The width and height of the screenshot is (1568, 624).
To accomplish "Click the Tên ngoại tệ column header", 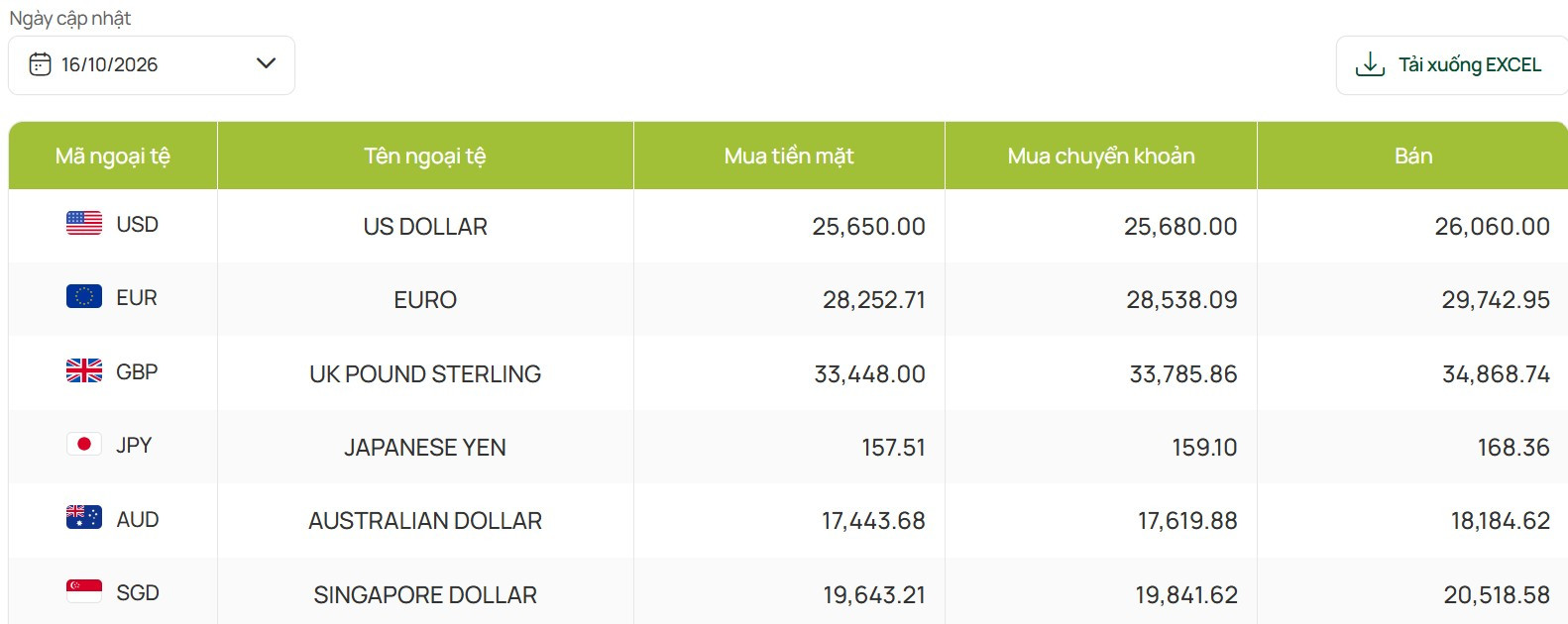I will [425, 156].
